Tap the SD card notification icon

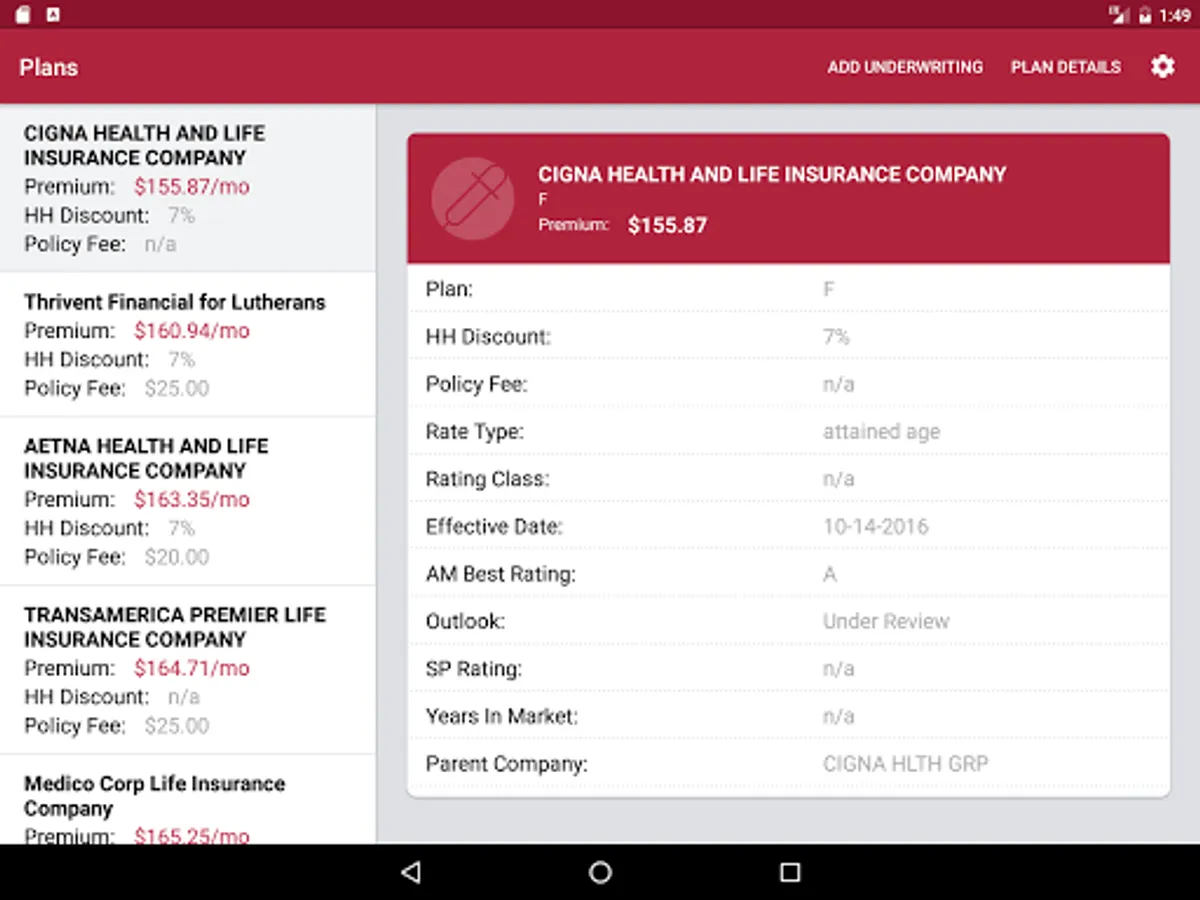click(x=22, y=14)
